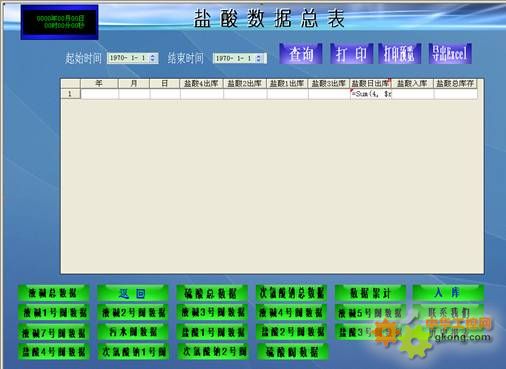Image resolution: width=506 pixels, height=369 pixels.
Task: Click the 打印 print button
Action: [351, 54]
